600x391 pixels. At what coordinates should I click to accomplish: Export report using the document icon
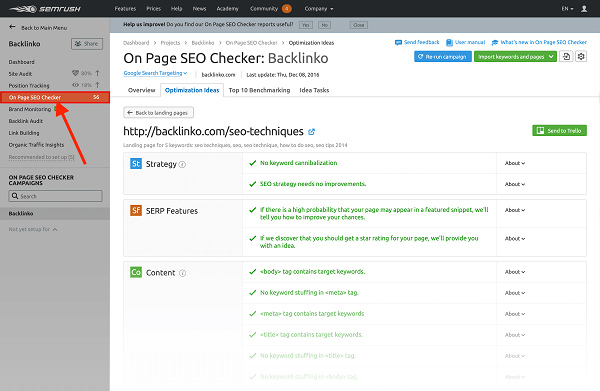566,57
